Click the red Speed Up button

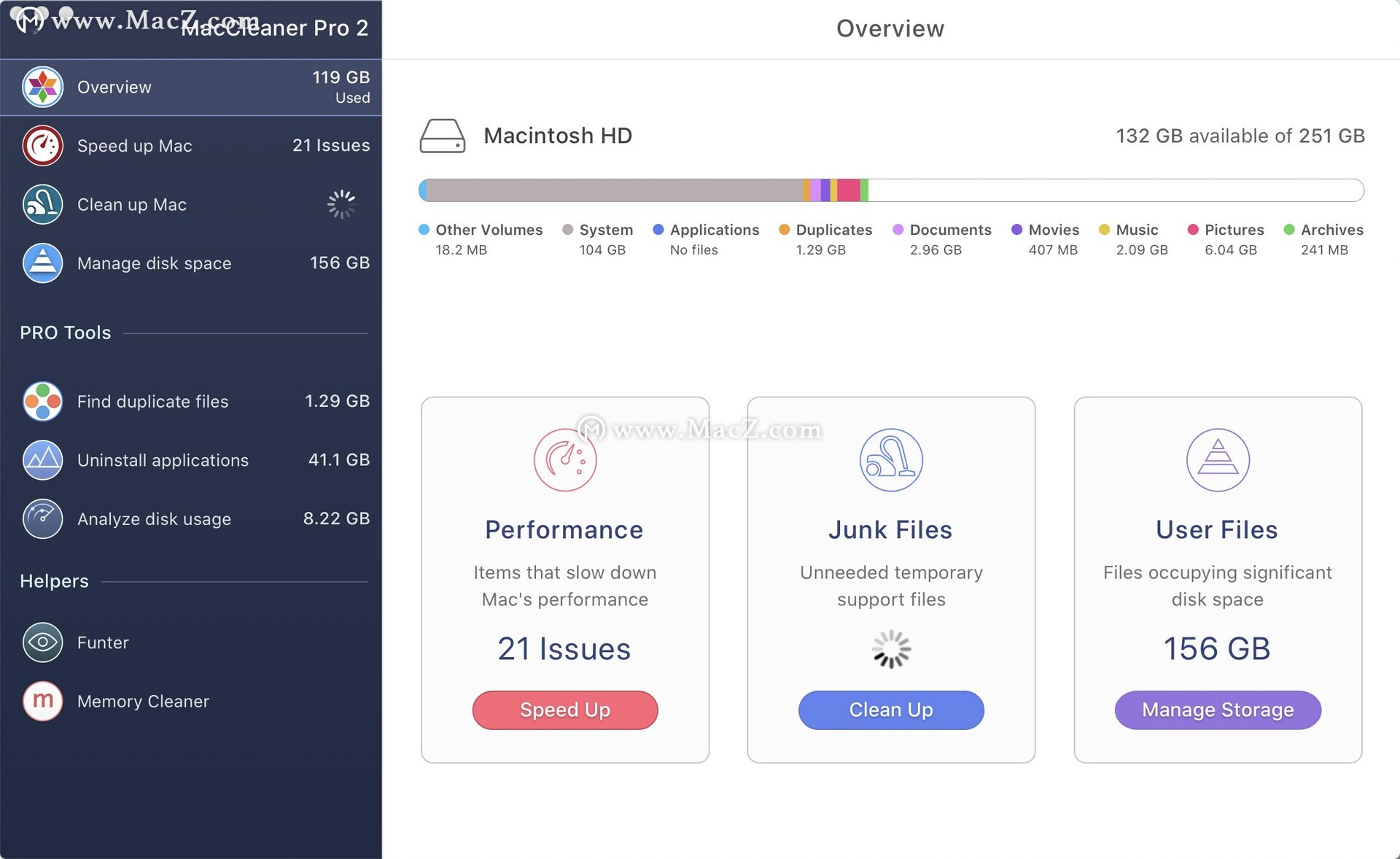(565, 710)
